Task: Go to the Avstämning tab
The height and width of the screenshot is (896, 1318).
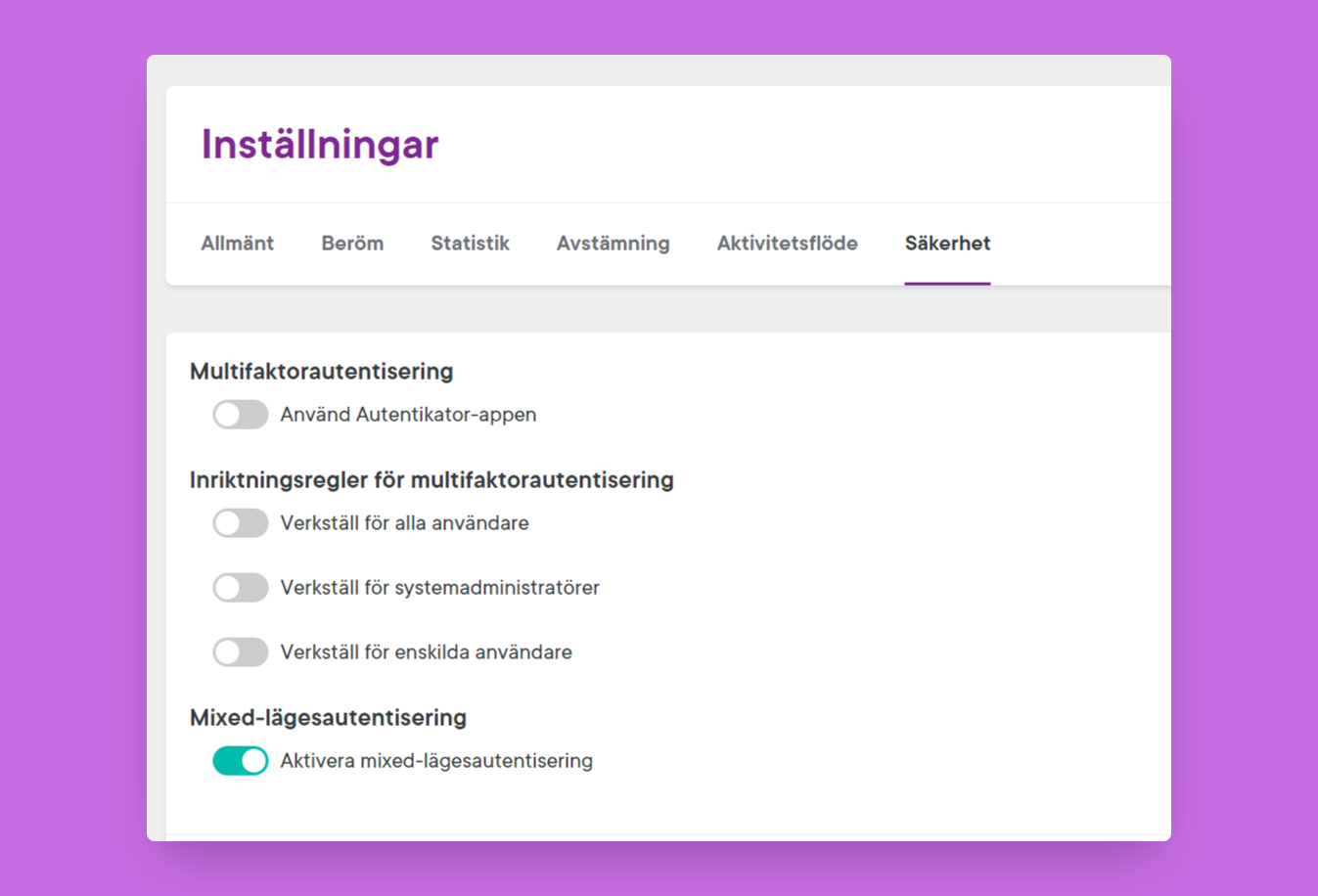Action: click(613, 244)
